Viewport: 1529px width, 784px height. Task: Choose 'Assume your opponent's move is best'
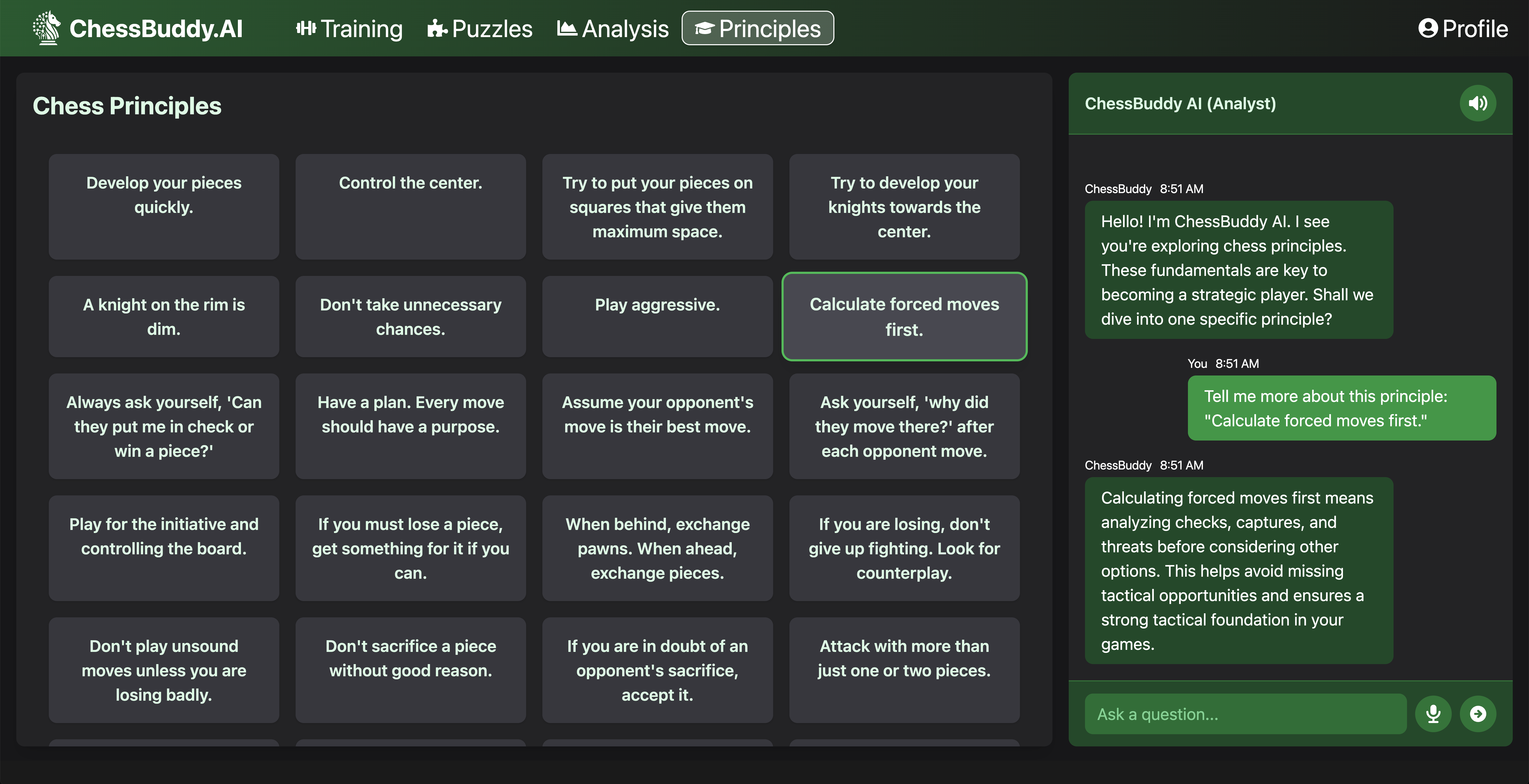pyautogui.click(x=658, y=426)
